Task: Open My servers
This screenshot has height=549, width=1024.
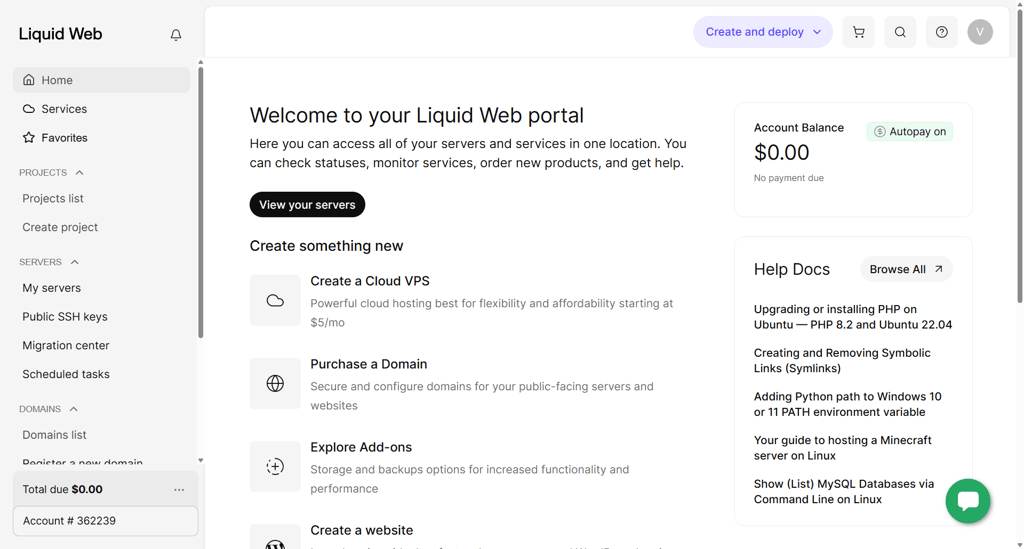Action: (x=52, y=288)
